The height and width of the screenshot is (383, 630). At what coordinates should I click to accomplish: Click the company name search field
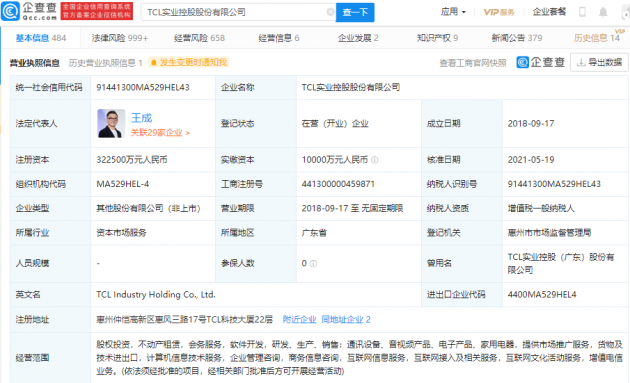[234, 12]
